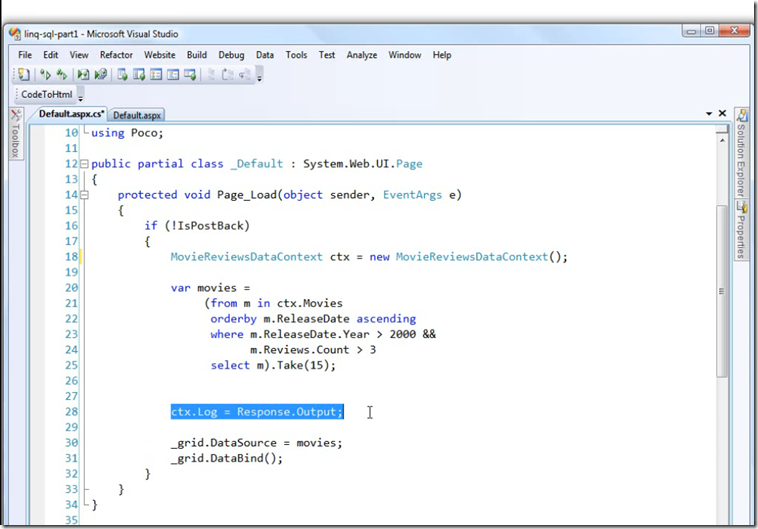Viewport: 758px width, 529px height.
Task: Expand the Toolbox side panel
Action: coord(15,133)
